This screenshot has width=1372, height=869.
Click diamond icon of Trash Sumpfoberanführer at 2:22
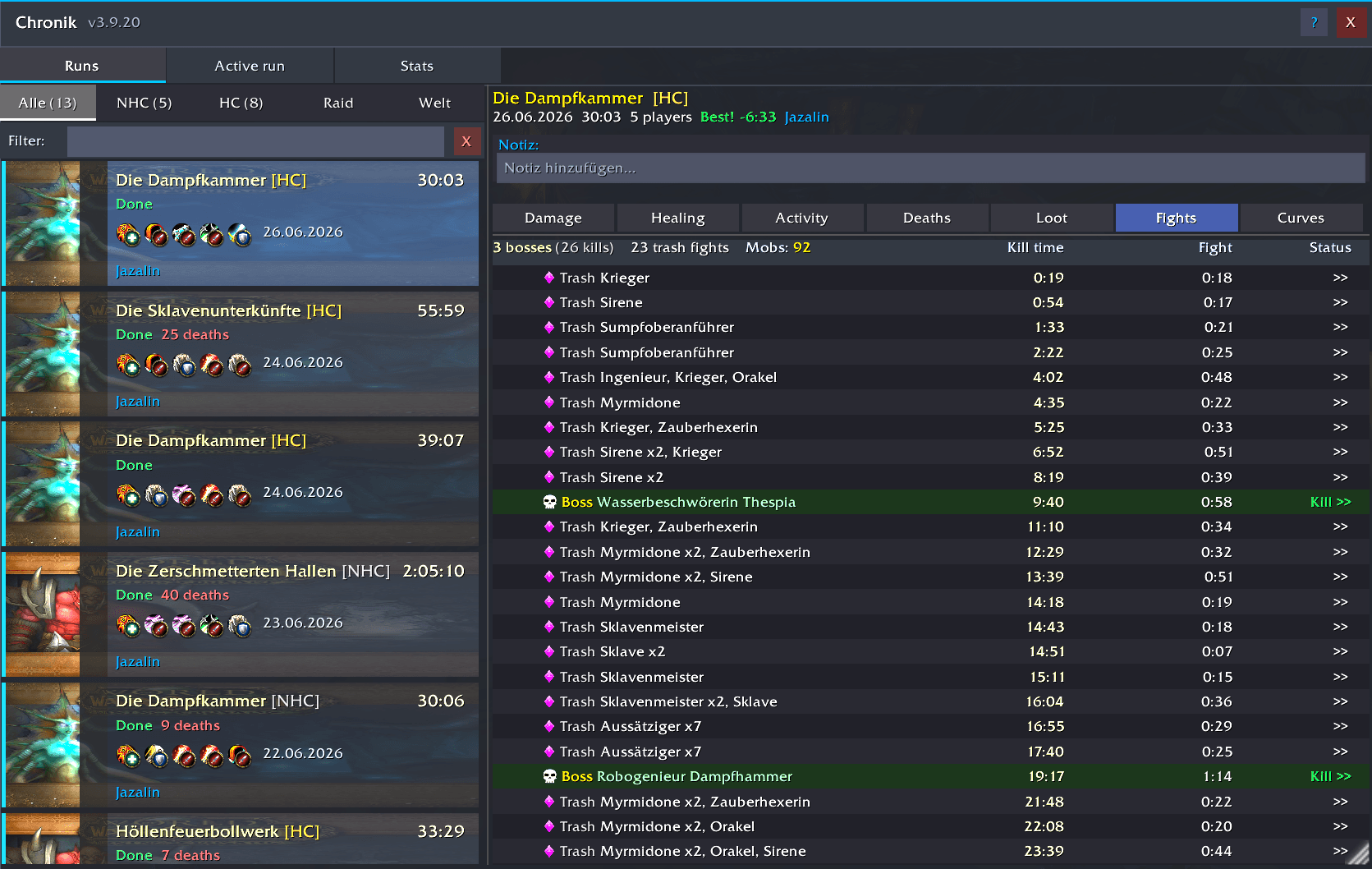point(549,352)
